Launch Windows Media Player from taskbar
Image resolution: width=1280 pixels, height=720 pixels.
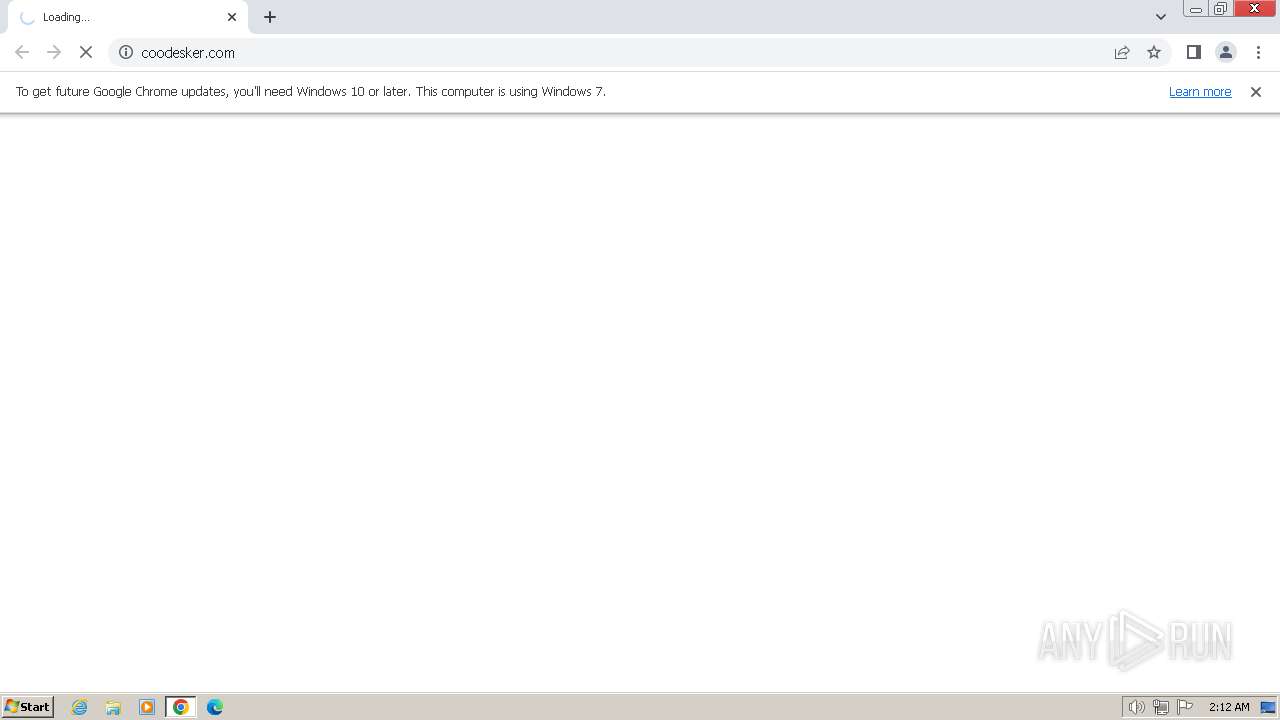coord(147,707)
